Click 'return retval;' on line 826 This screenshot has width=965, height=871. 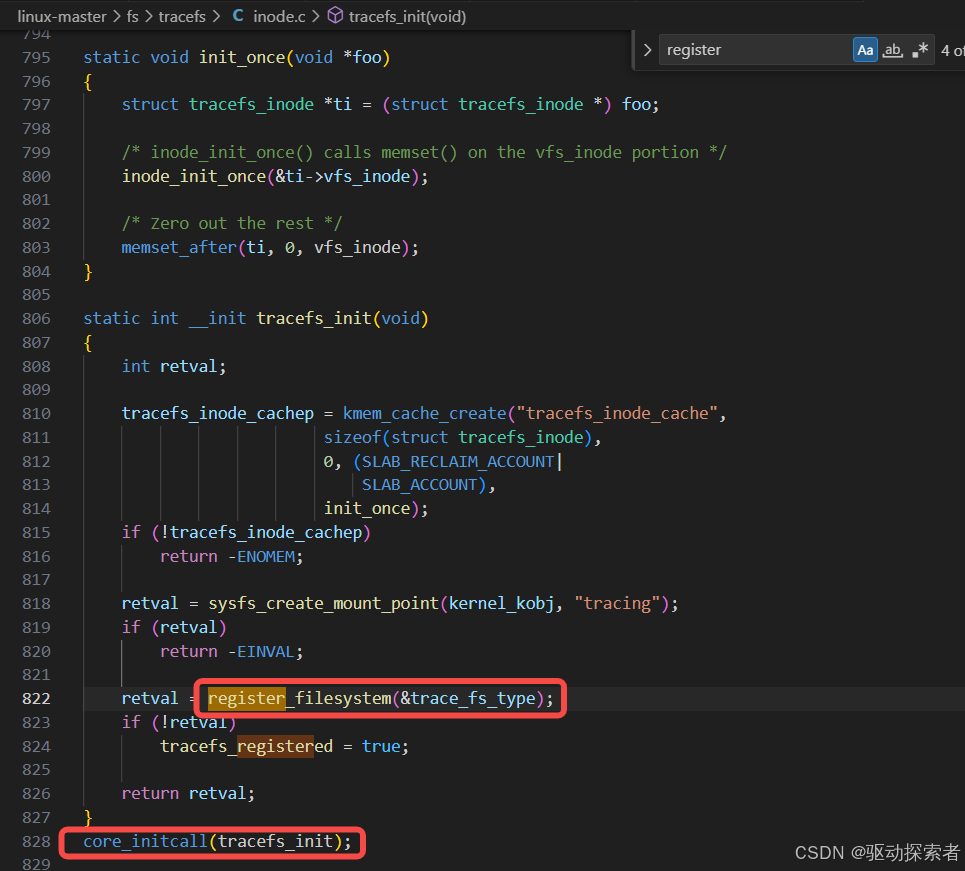click(188, 794)
